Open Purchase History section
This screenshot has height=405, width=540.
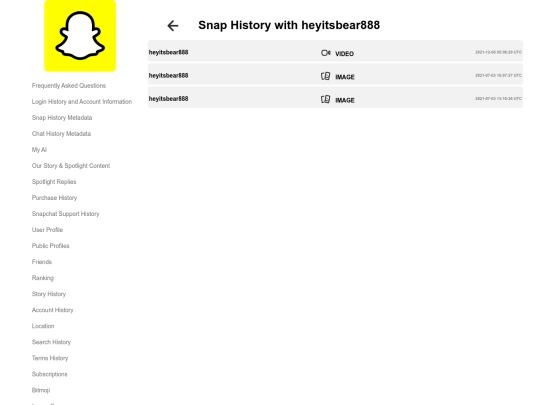(x=54, y=198)
